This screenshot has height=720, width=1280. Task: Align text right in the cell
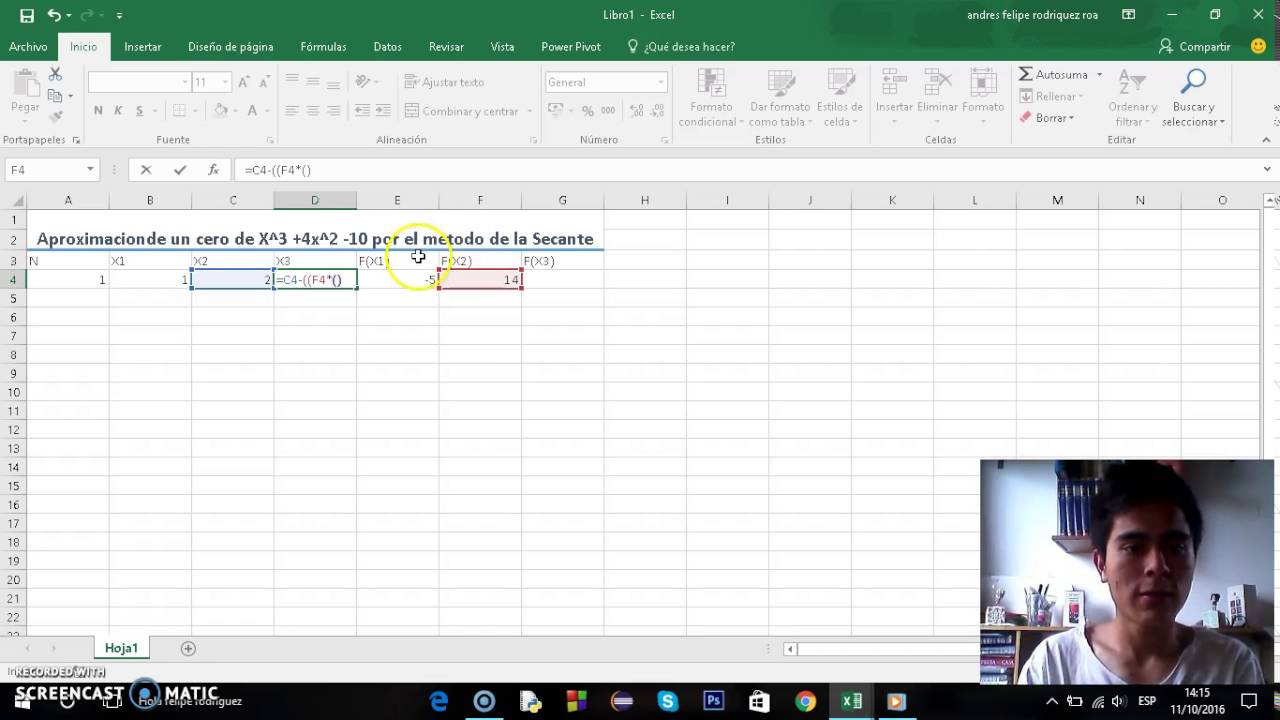point(334,111)
